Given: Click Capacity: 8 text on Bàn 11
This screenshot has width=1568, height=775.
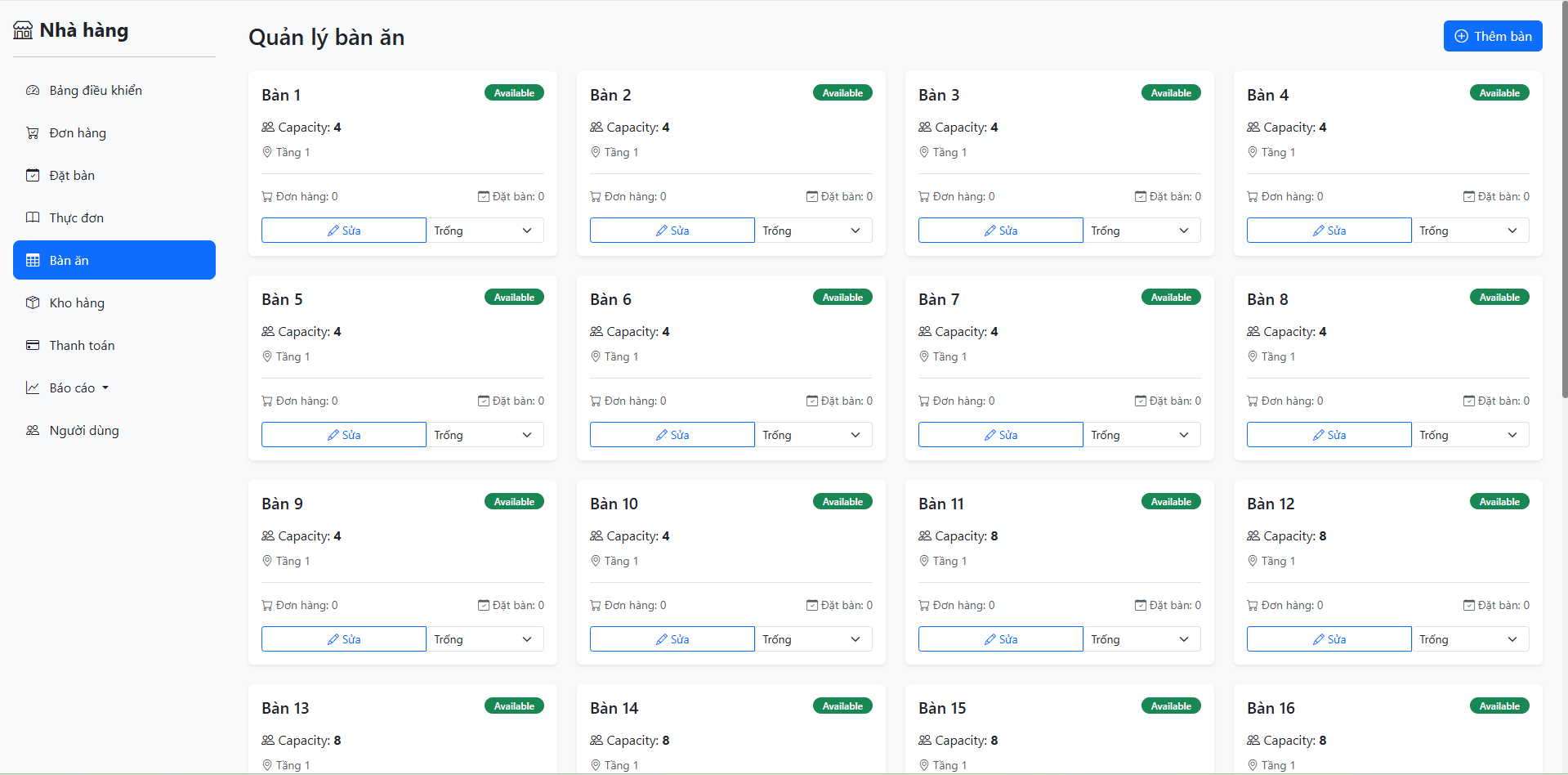Looking at the screenshot, I should point(967,536).
